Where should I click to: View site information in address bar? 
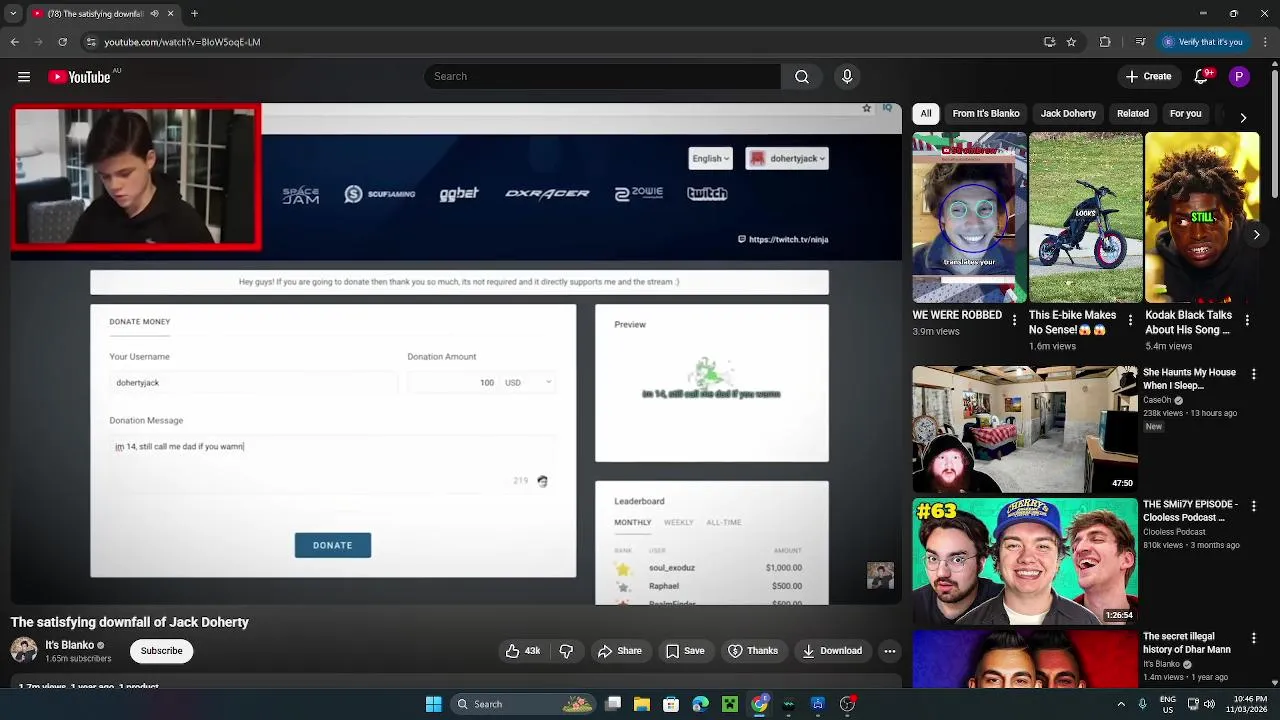pos(91,42)
